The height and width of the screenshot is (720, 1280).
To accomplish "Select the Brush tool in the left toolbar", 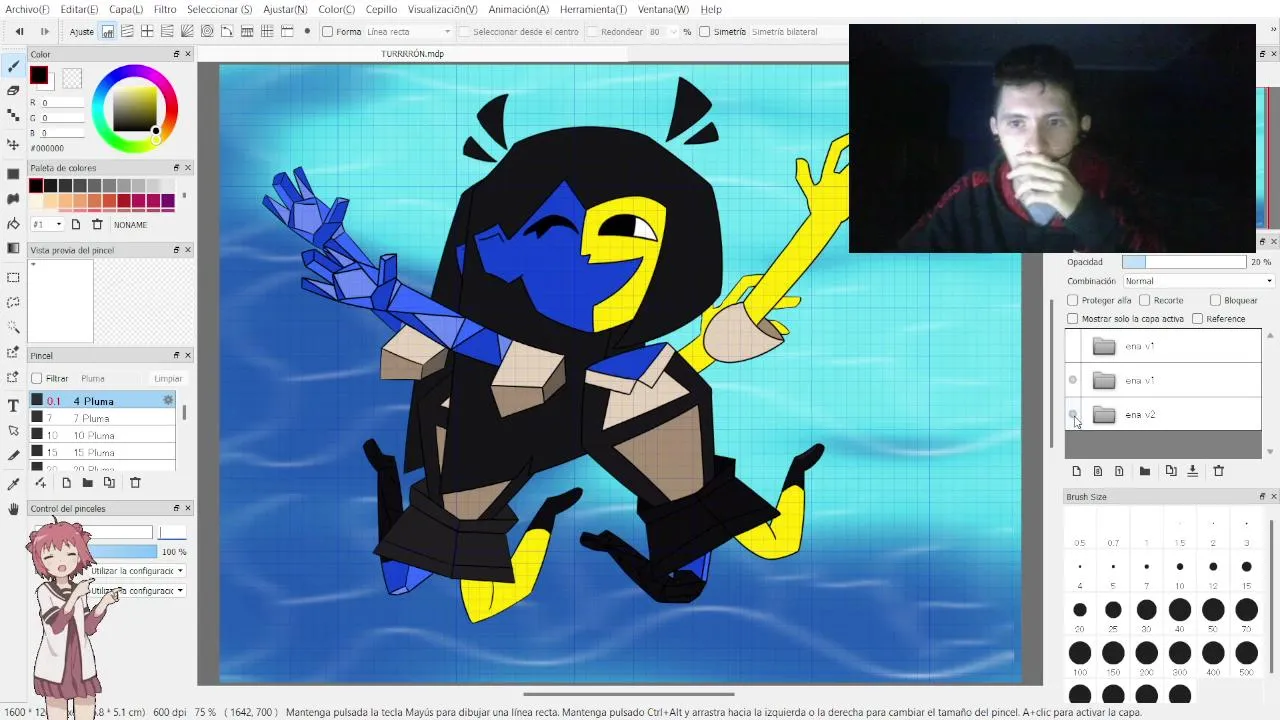I will coord(13,66).
